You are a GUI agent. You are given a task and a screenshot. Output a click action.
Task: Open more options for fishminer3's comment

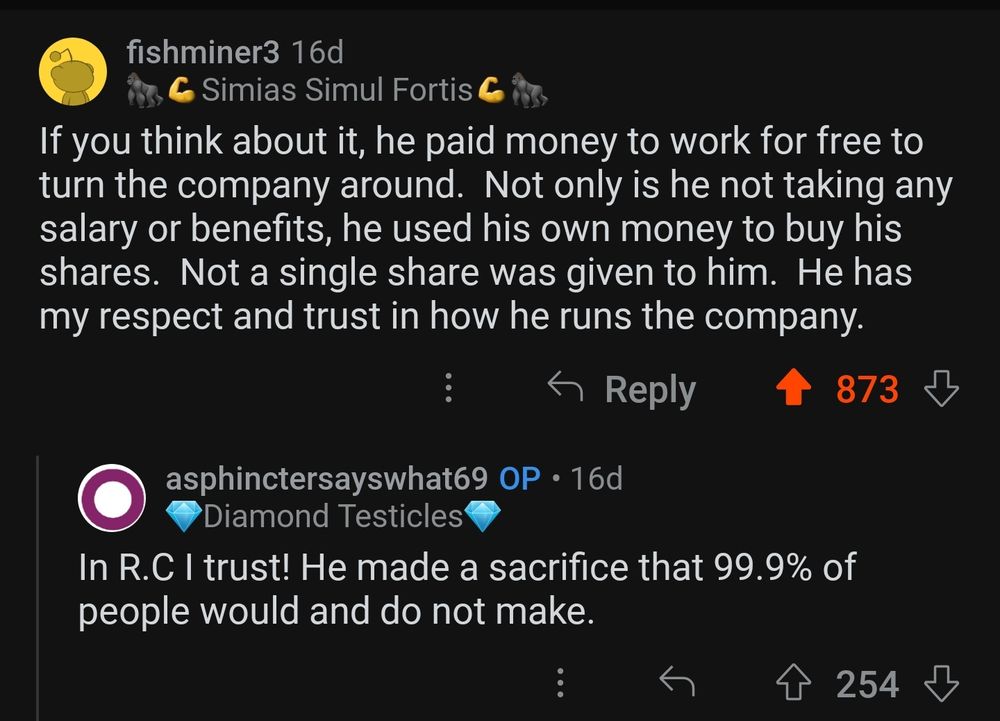[x=449, y=389]
